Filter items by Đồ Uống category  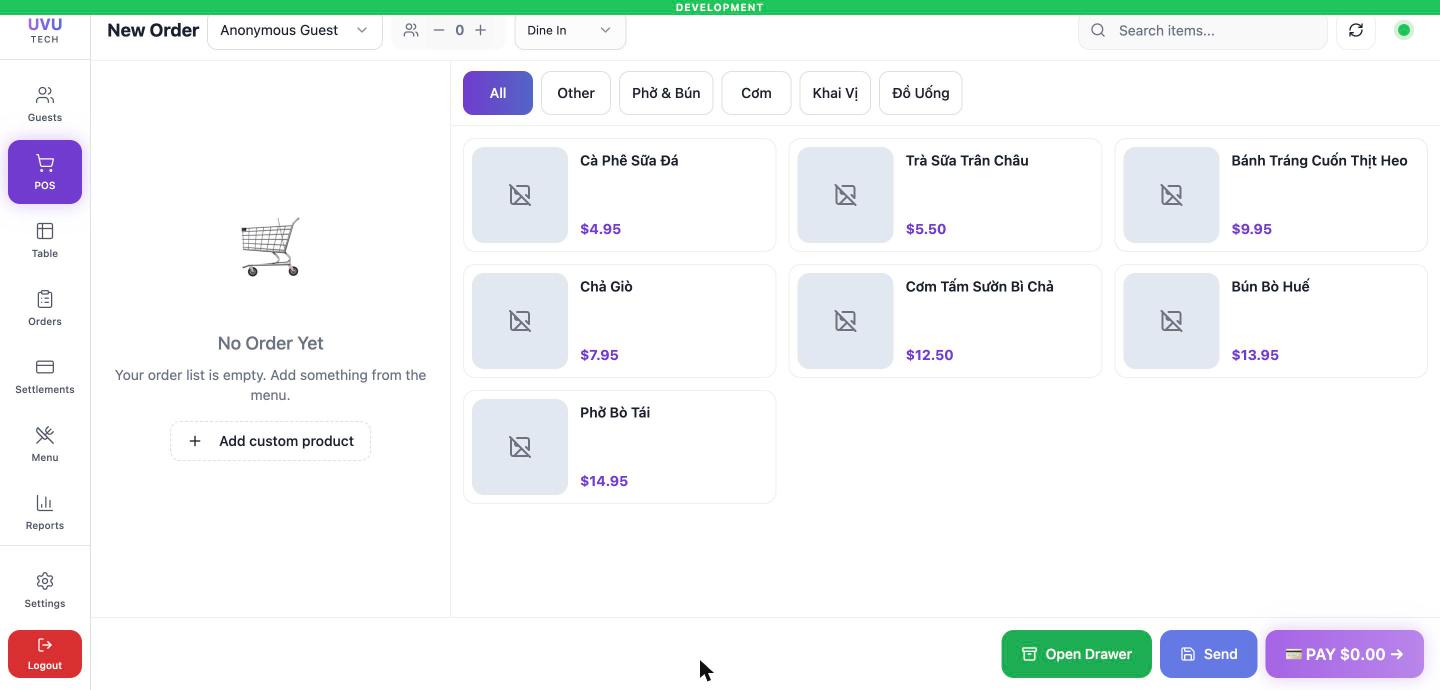(x=921, y=93)
